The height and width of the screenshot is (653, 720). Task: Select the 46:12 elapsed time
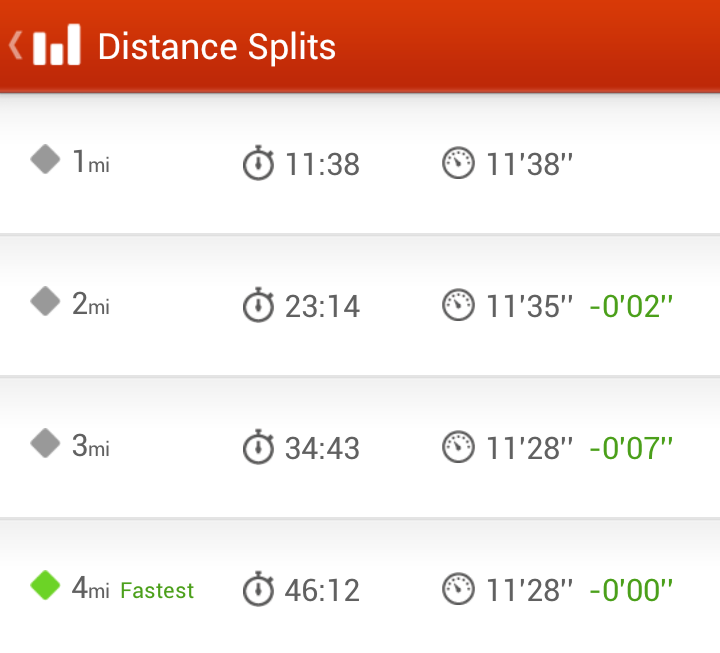click(322, 590)
